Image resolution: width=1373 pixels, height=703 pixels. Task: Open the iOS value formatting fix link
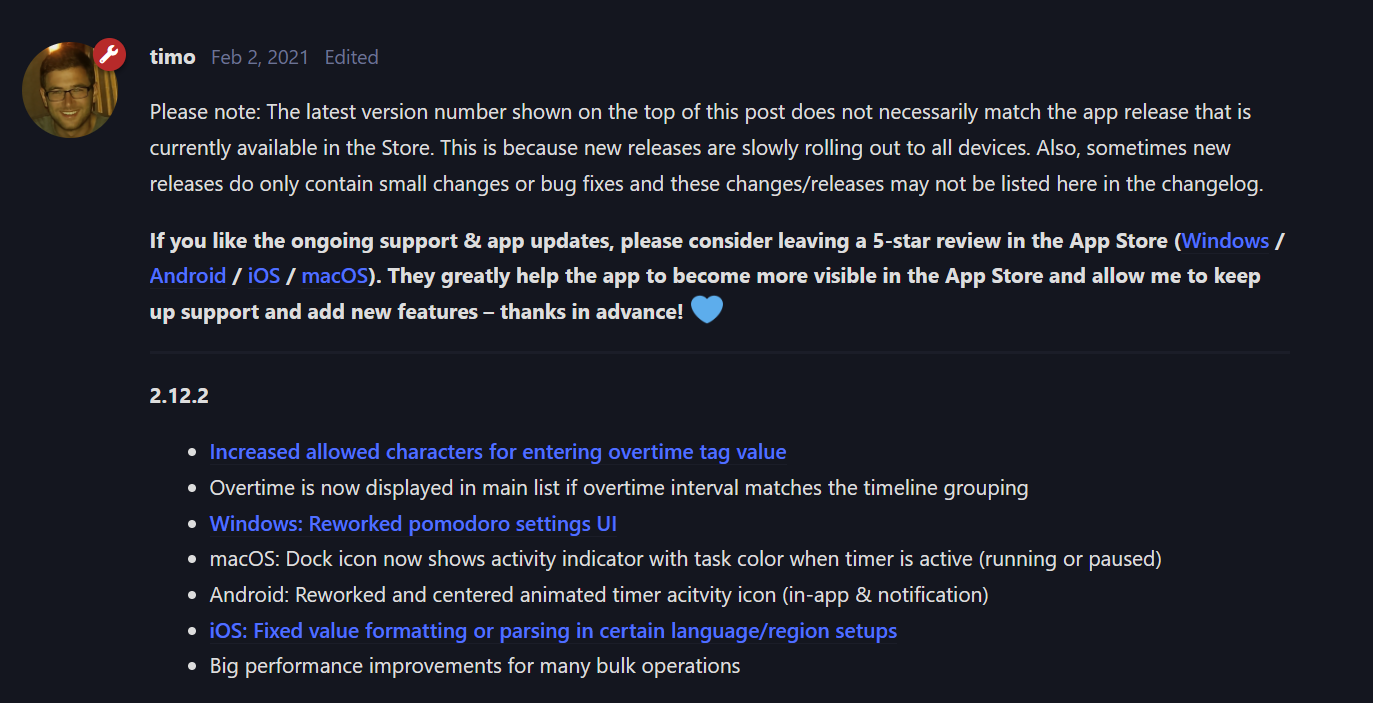(x=553, y=631)
